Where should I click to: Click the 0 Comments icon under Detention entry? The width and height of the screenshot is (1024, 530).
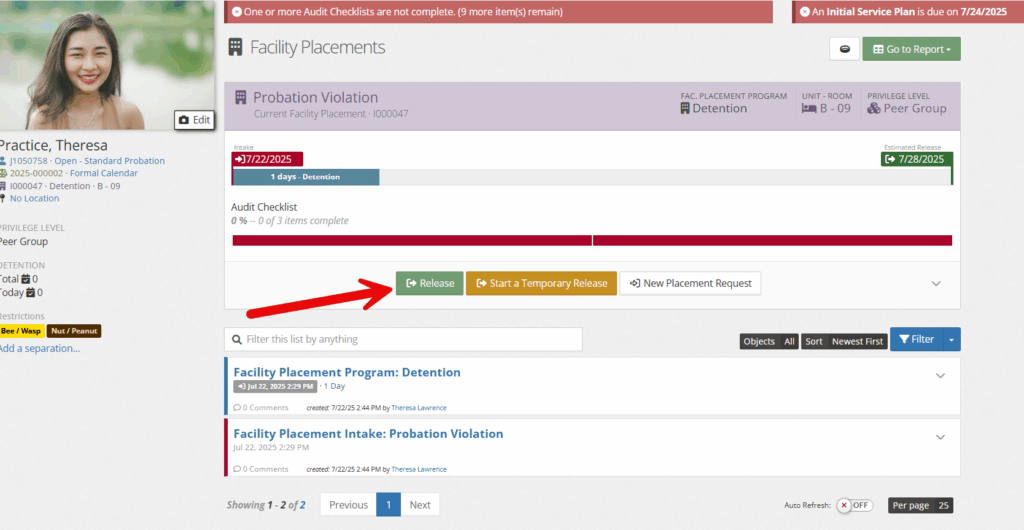click(237, 408)
